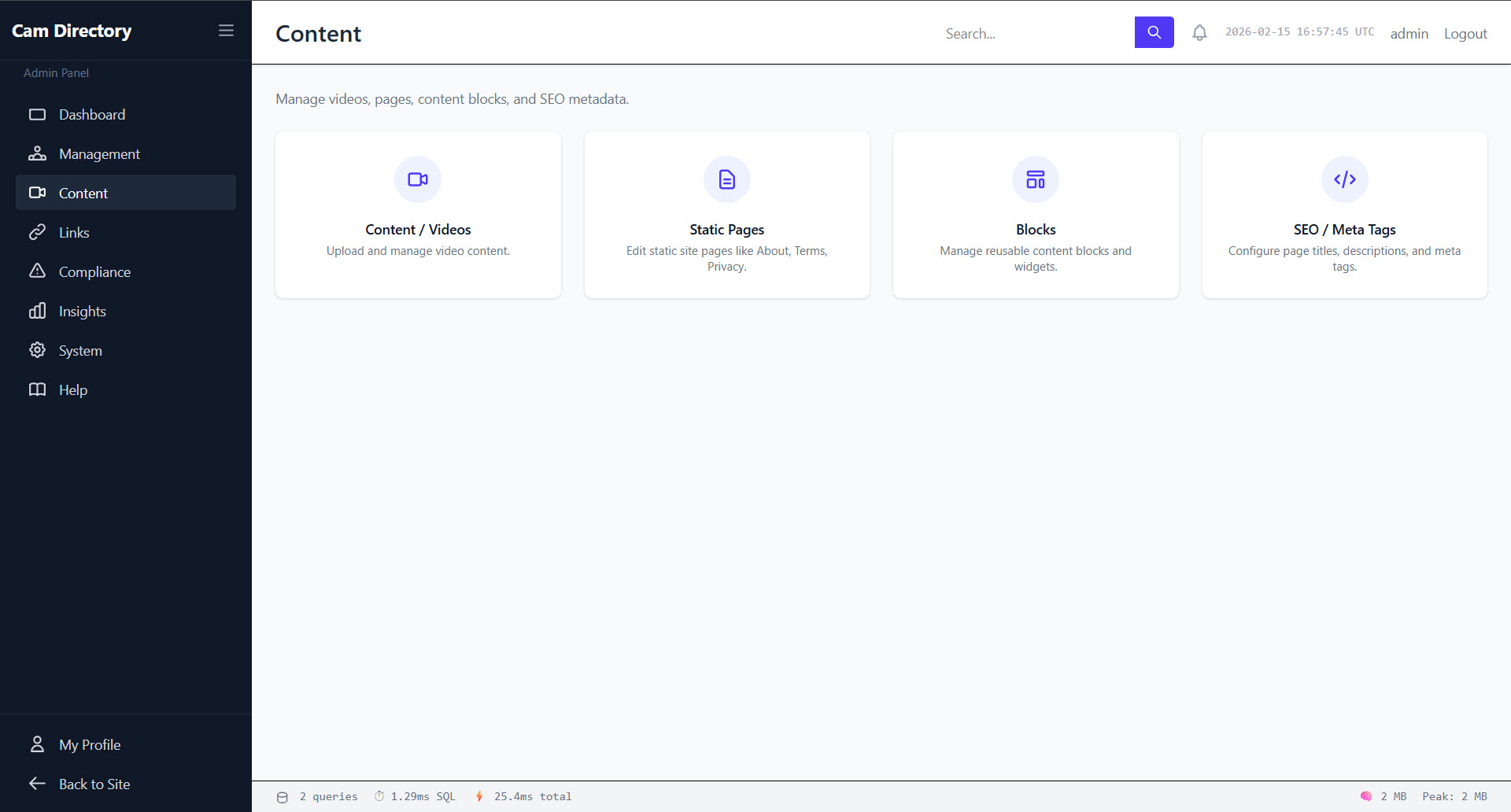Open notifications via the bell icon
Screen dimensions: 1511x812
click(1199, 33)
